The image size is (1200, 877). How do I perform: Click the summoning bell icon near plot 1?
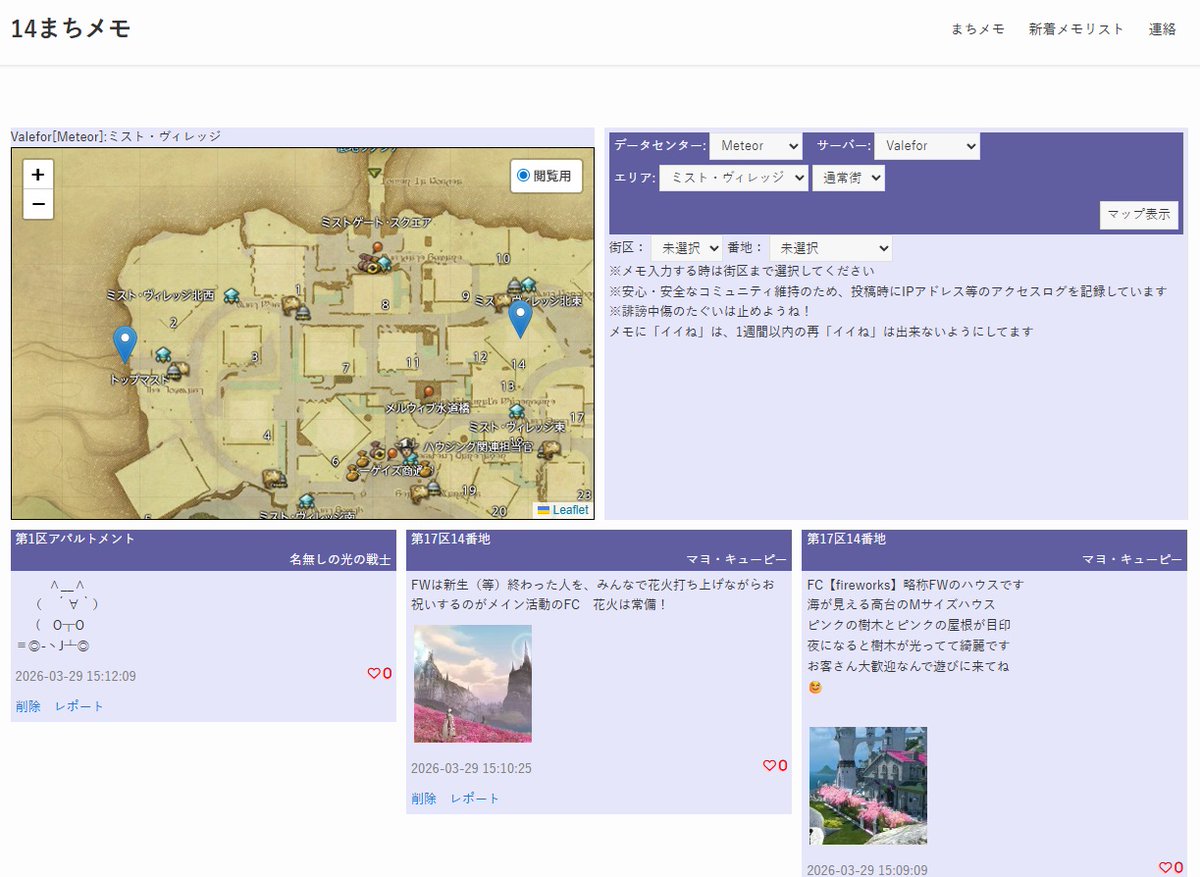pyautogui.click(x=302, y=313)
